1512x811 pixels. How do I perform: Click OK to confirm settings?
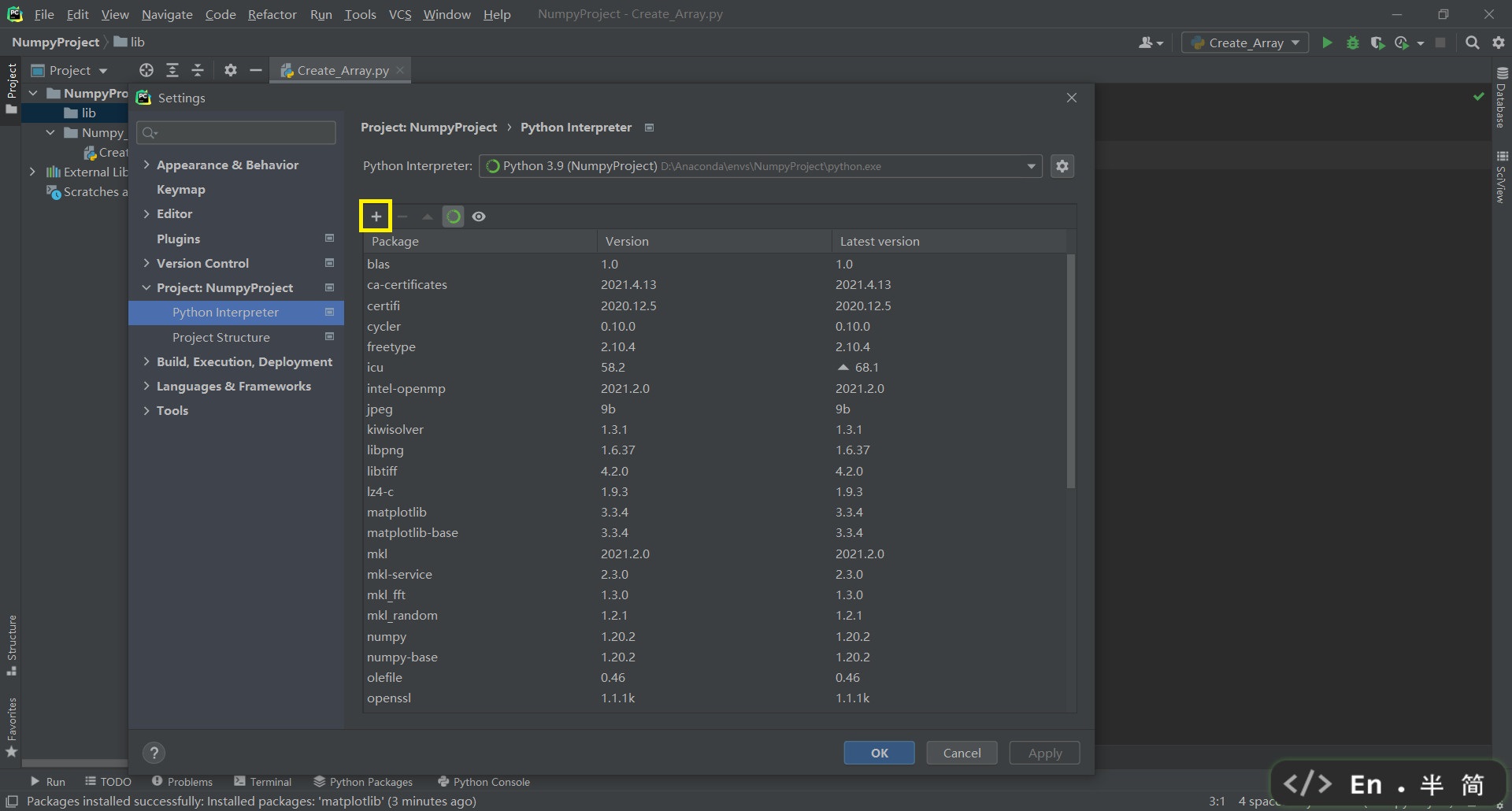(879, 753)
